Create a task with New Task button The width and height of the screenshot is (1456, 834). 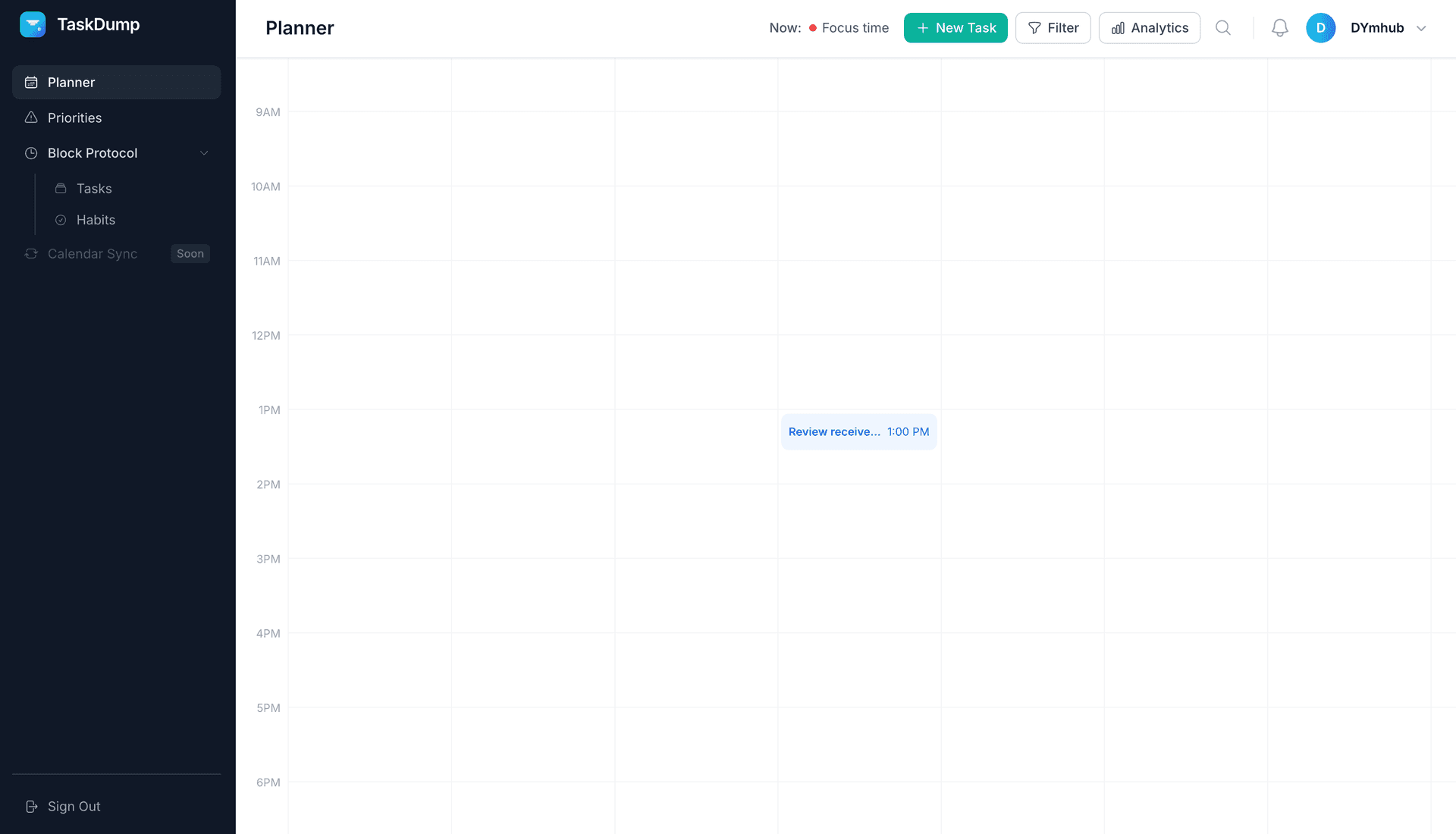tap(955, 27)
